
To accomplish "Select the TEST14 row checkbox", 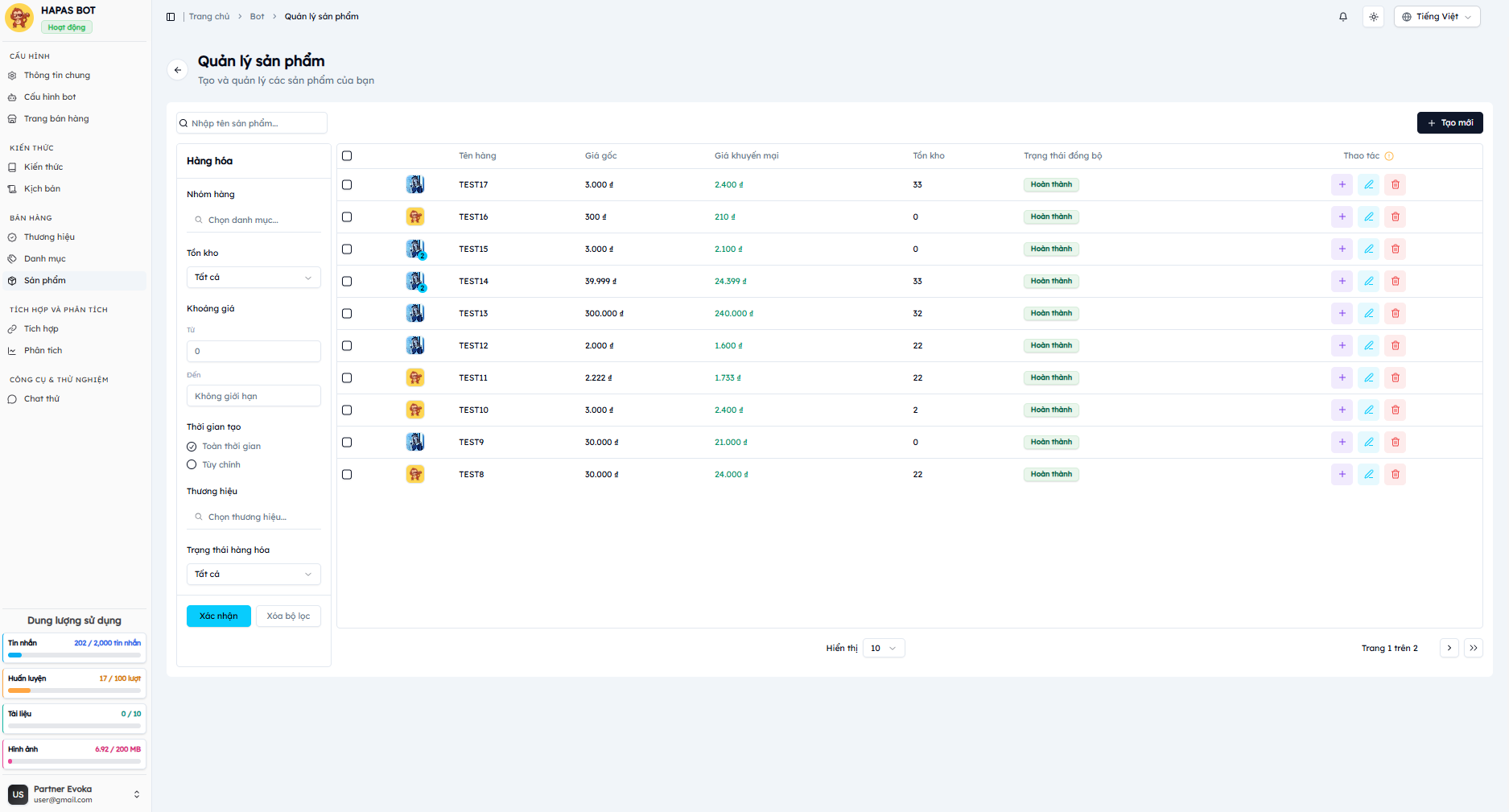I will 347,281.
